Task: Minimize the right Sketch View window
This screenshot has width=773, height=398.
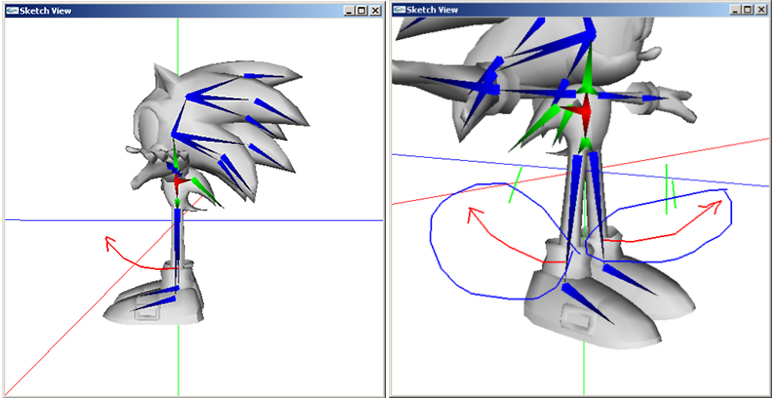Action: click(738, 10)
